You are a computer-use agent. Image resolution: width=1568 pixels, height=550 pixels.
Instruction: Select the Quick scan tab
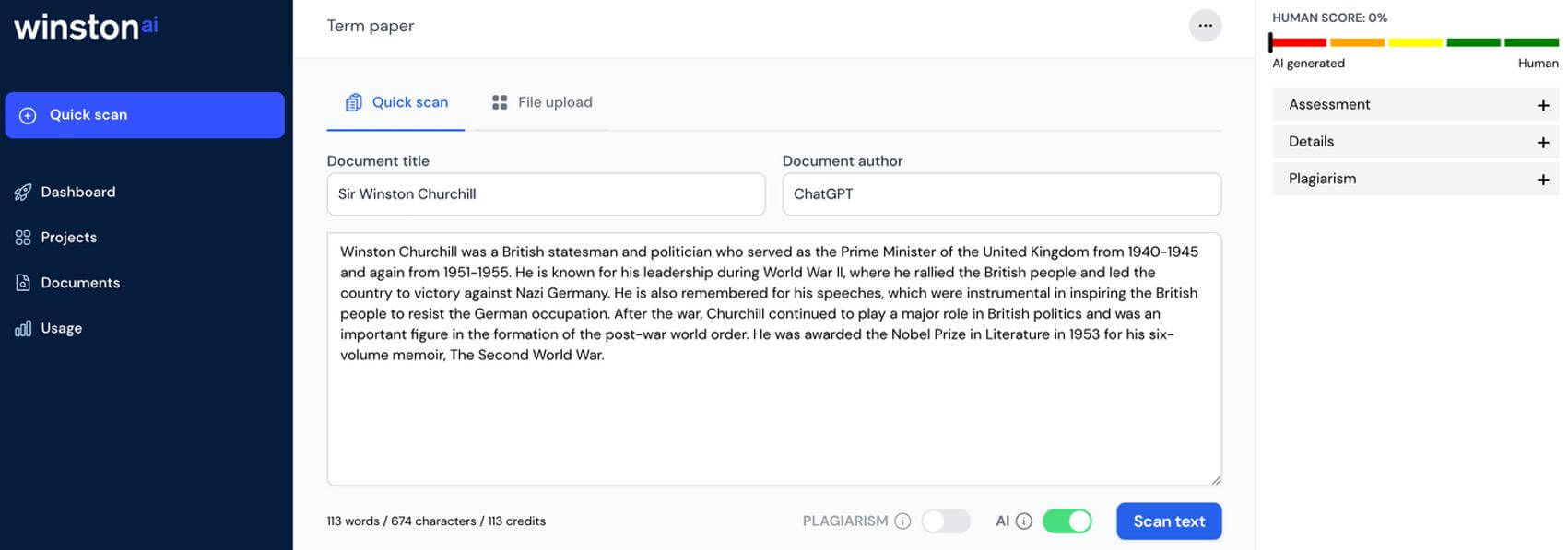pyautogui.click(x=396, y=102)
